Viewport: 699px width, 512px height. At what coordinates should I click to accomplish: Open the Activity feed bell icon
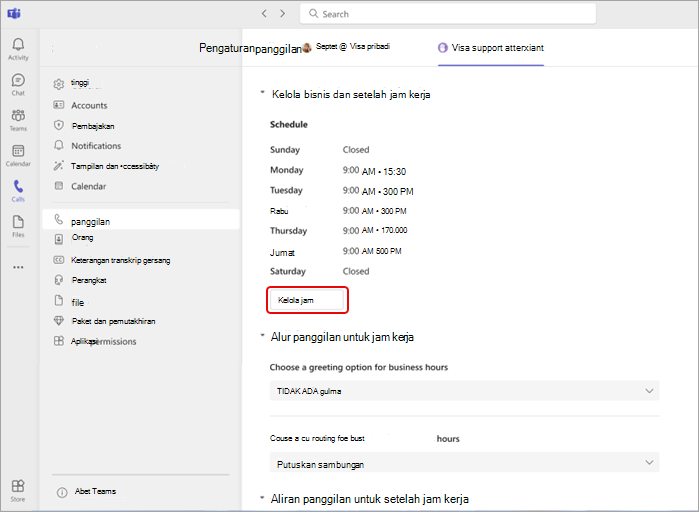(x=18, y=45)
